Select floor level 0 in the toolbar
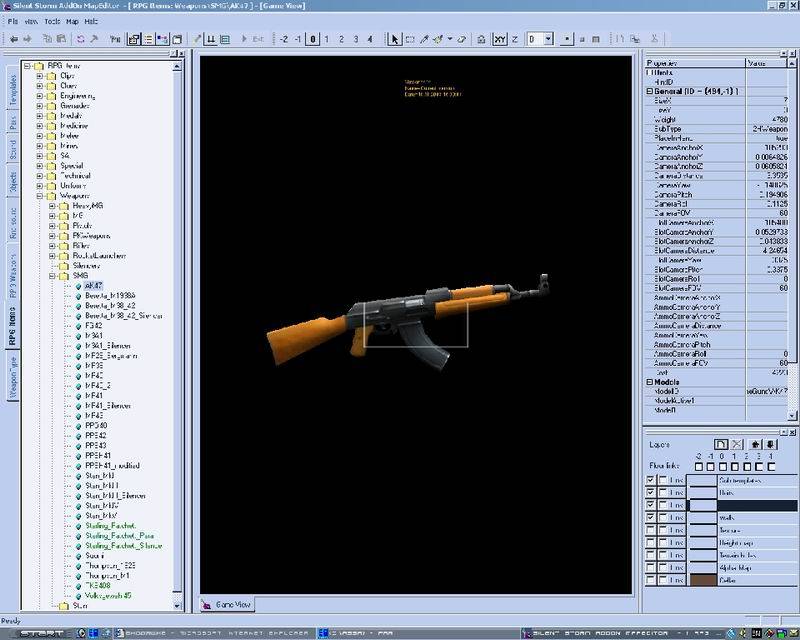The image size is (800, 640). pyautogui.click(x=313, y=39)
